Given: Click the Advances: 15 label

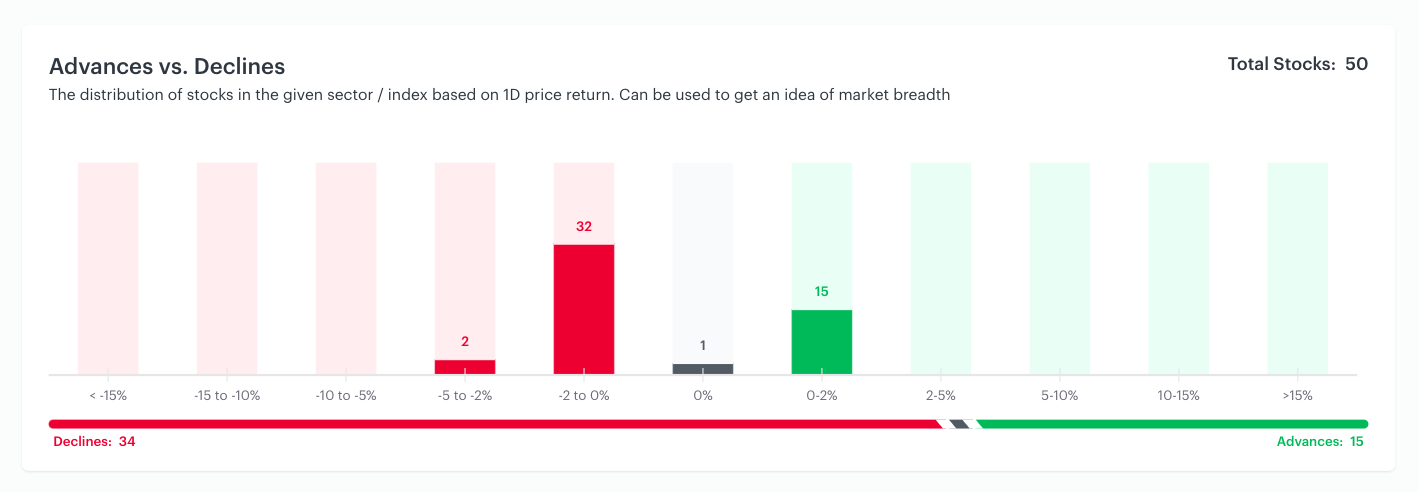Looking at the screenshot, I should tap(1320, 442).
